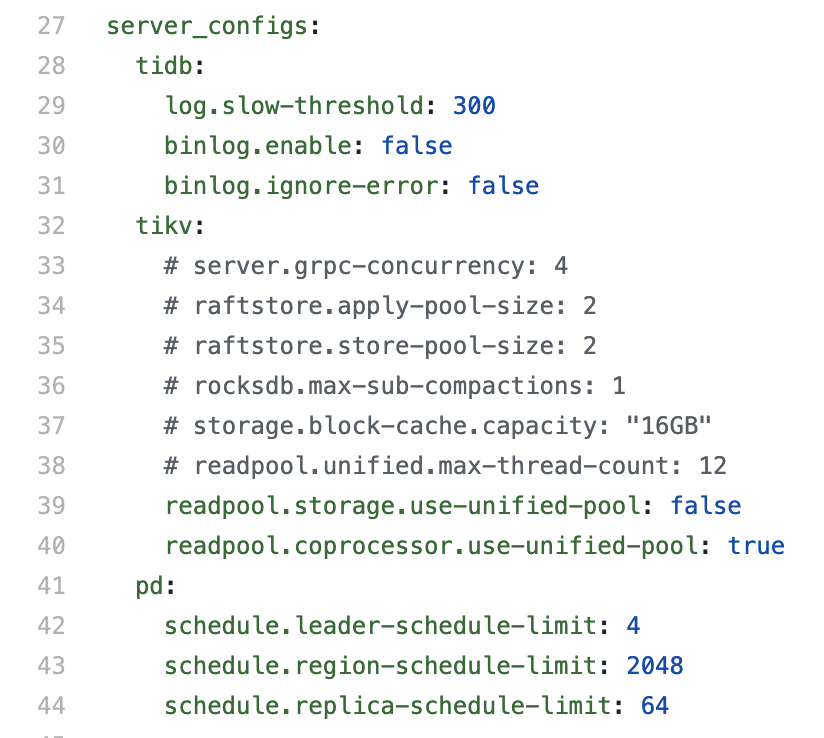Image resolution: width=824 pixels, height=738 pixels.
Task: Click line number 39
Action: [52, 505]
